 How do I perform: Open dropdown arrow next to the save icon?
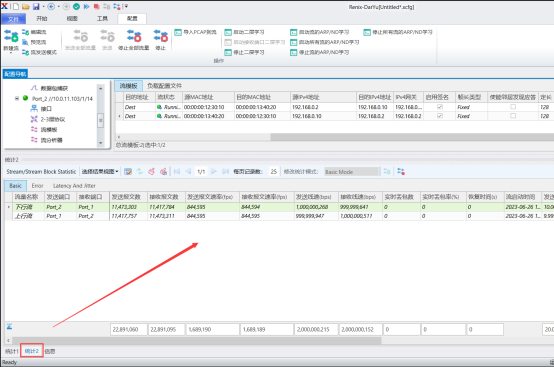coord(43,6)
